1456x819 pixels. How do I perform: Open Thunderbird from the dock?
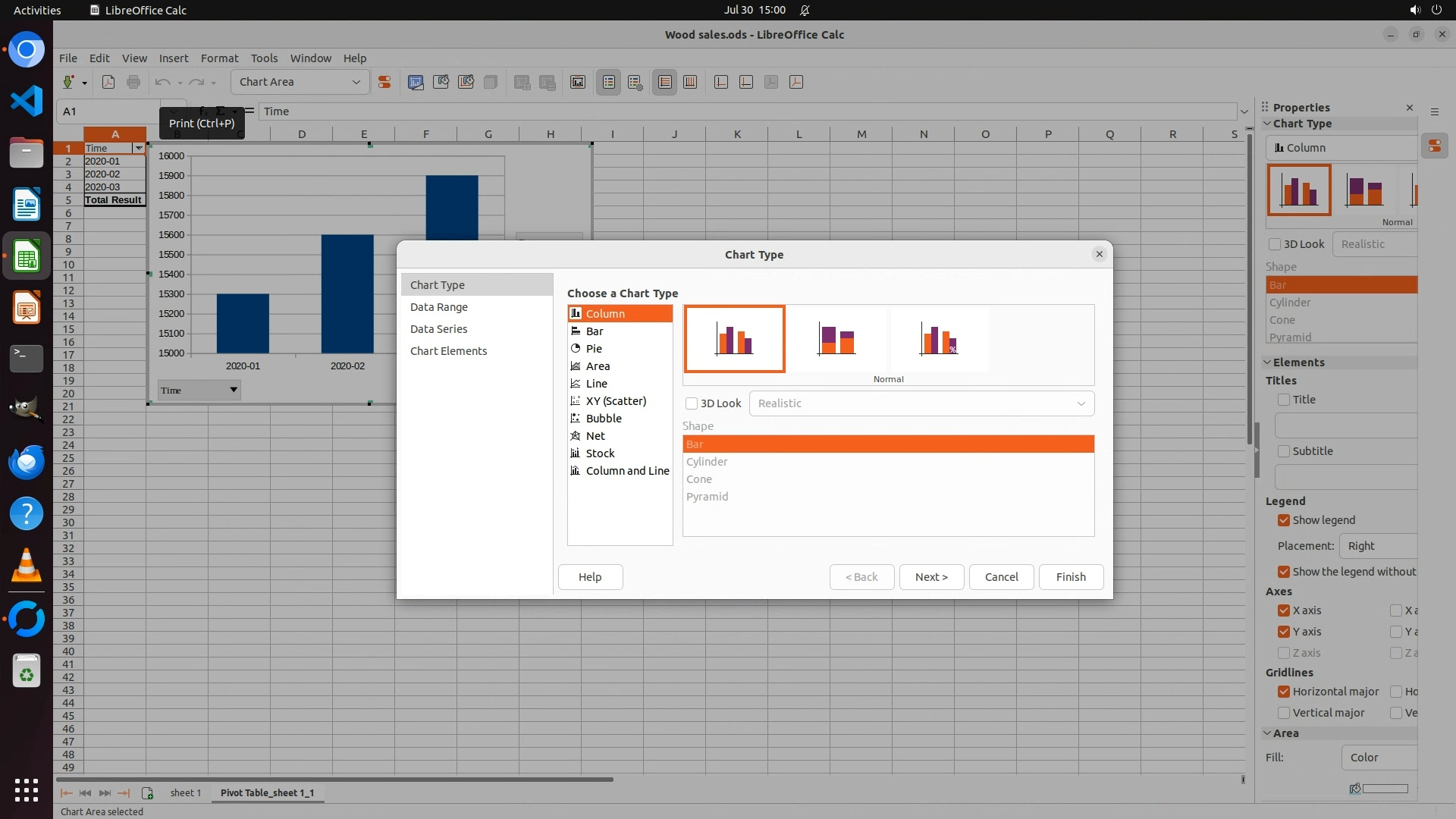27,462
